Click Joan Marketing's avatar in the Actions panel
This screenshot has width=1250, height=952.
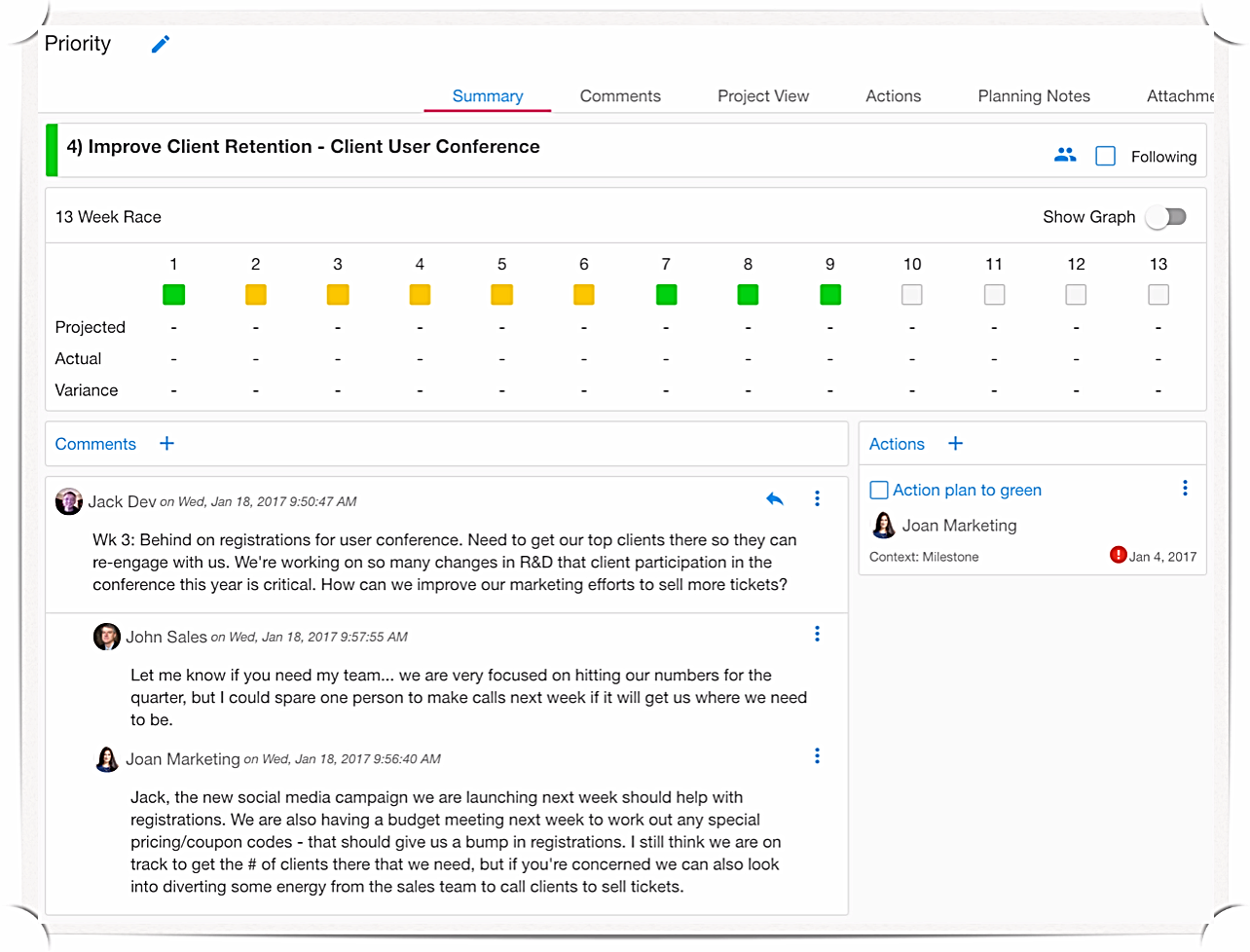pos(884,526)
